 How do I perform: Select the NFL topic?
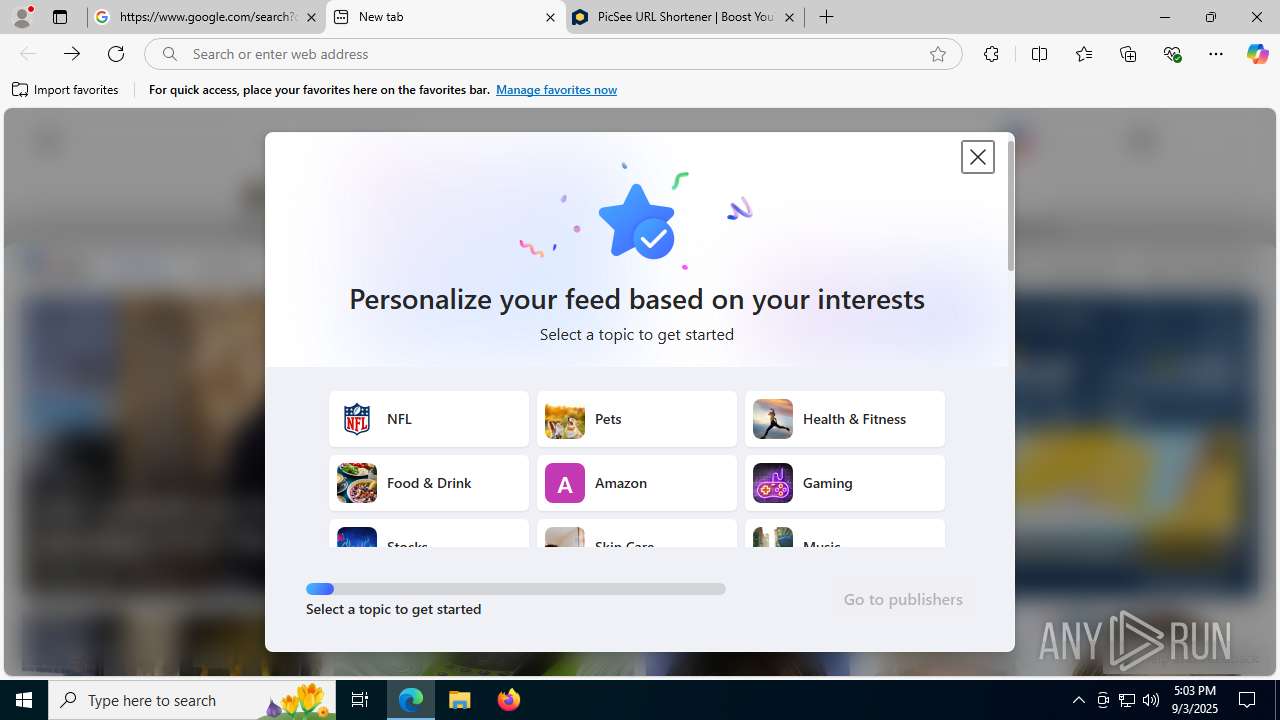[429, 419]
